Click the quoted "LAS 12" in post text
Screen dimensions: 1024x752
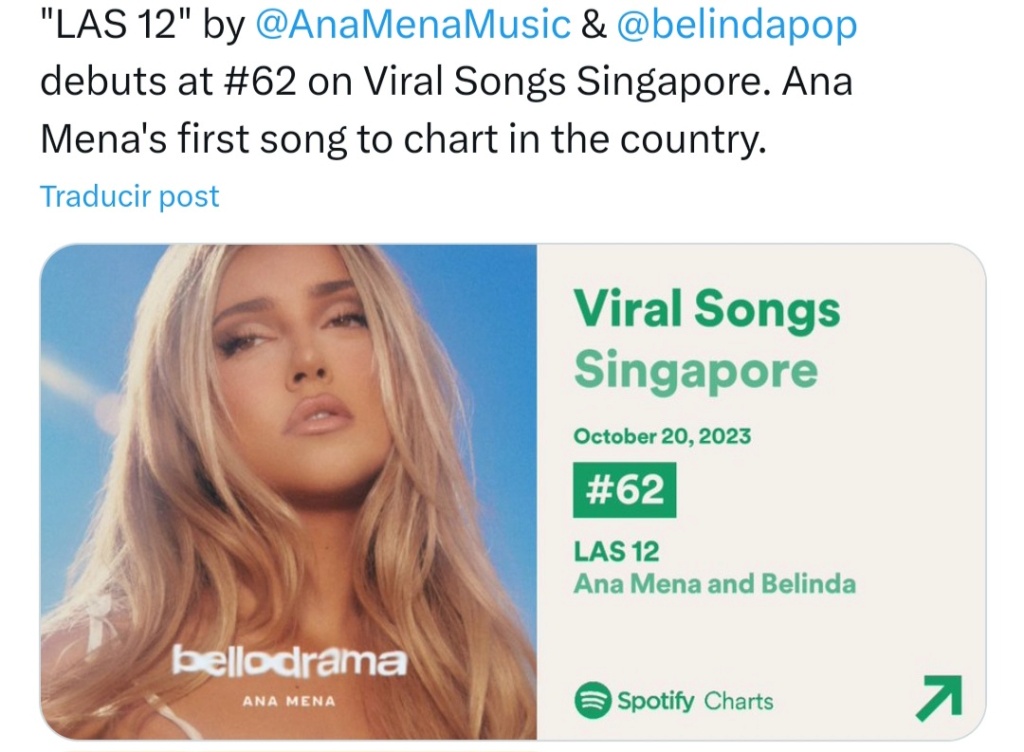coord(108,25)
